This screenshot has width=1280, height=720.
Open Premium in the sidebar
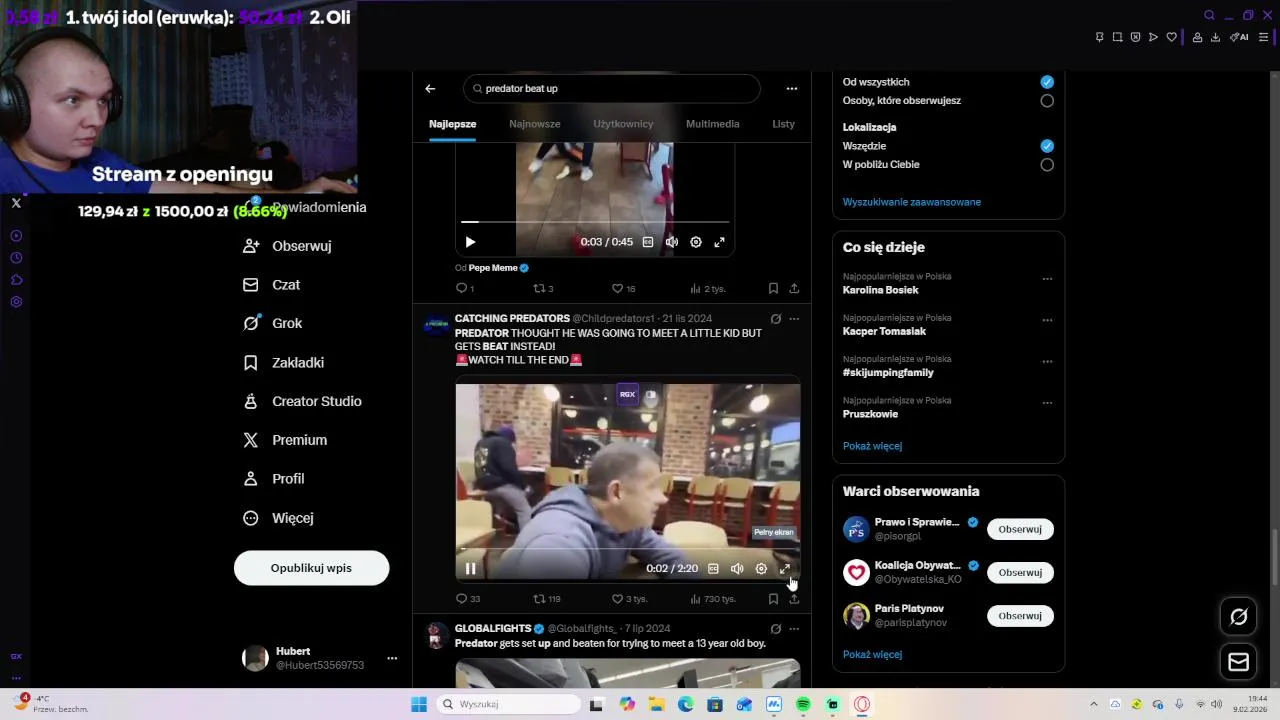click(285, 440)
